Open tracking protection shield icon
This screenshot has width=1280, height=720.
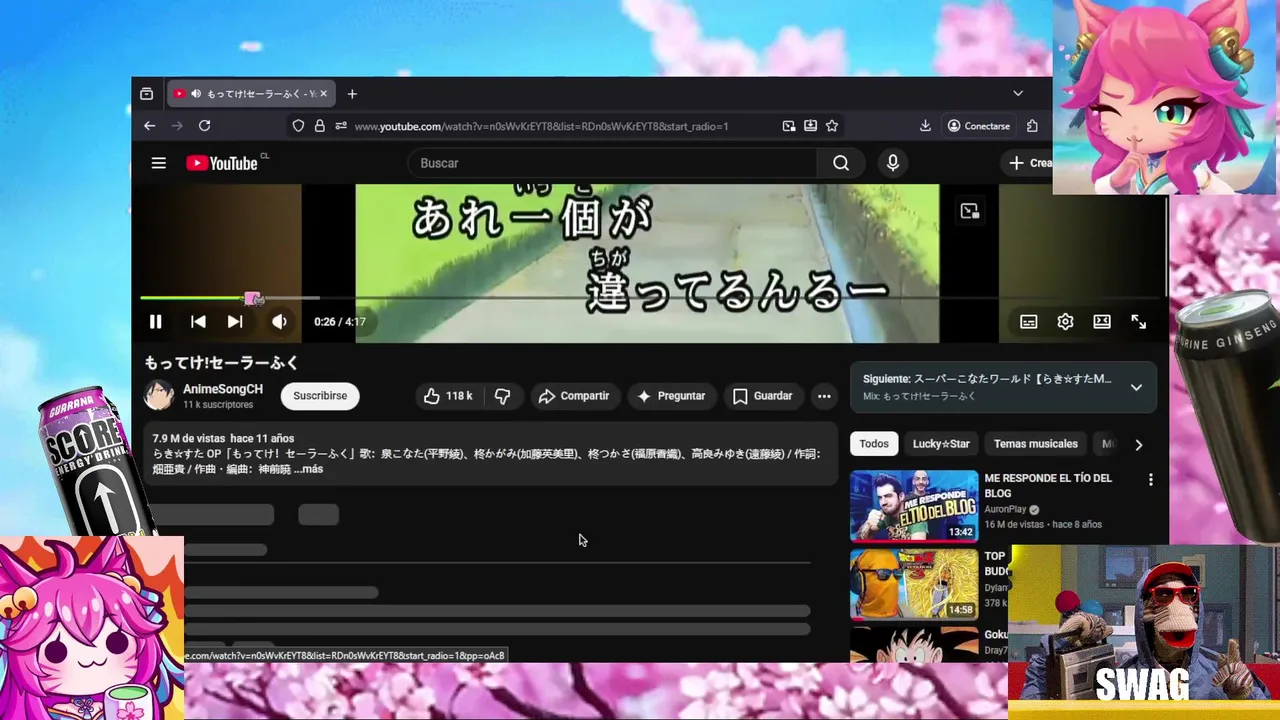point(298,126)
